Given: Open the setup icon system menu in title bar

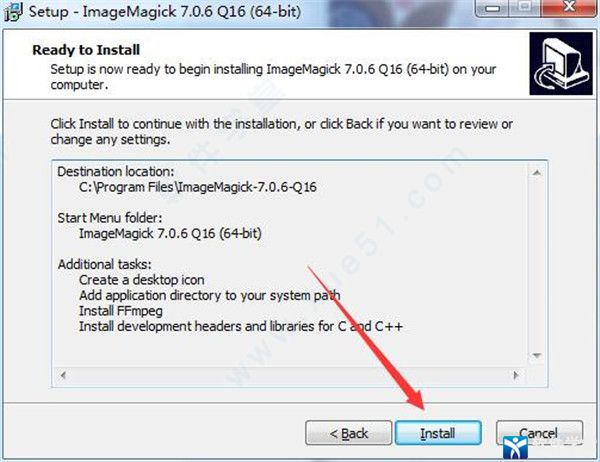Looking at the screenshot, I should click(x=13, y=11).
